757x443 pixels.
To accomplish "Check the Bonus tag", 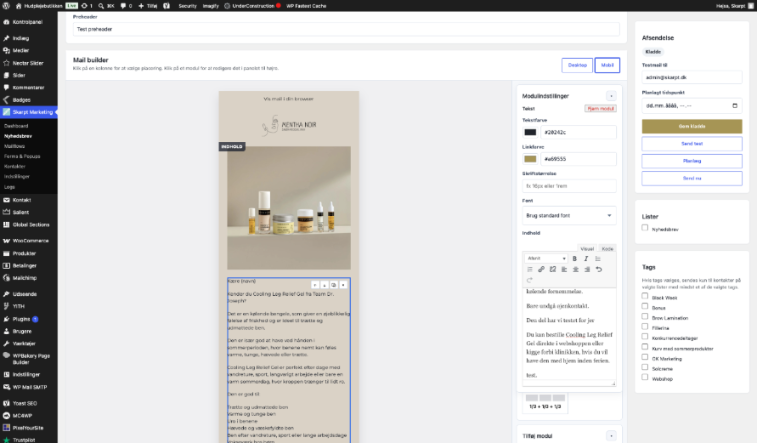I will tap(645, 306).
